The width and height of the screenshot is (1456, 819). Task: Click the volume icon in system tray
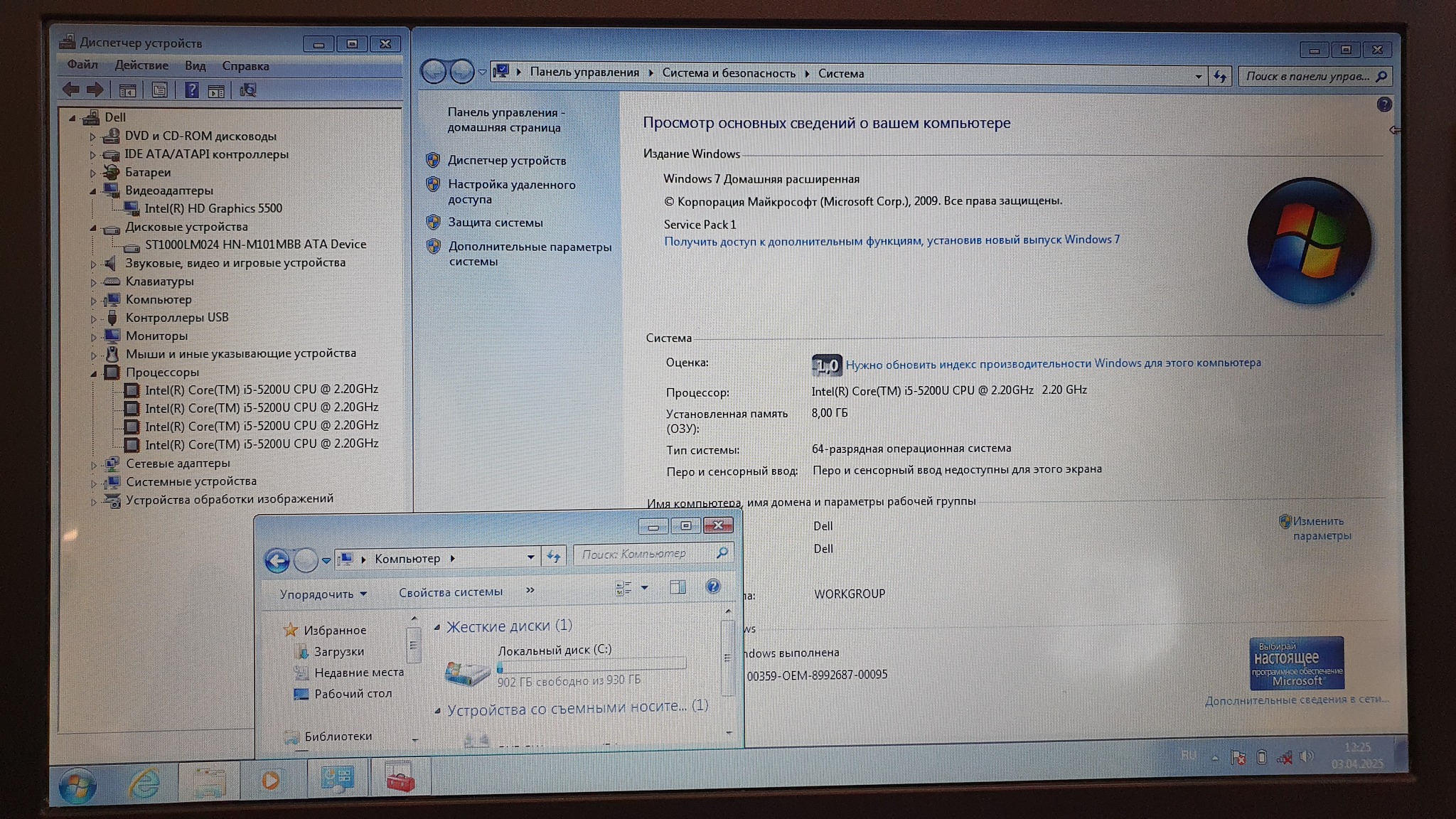(x=1306, y=756)
